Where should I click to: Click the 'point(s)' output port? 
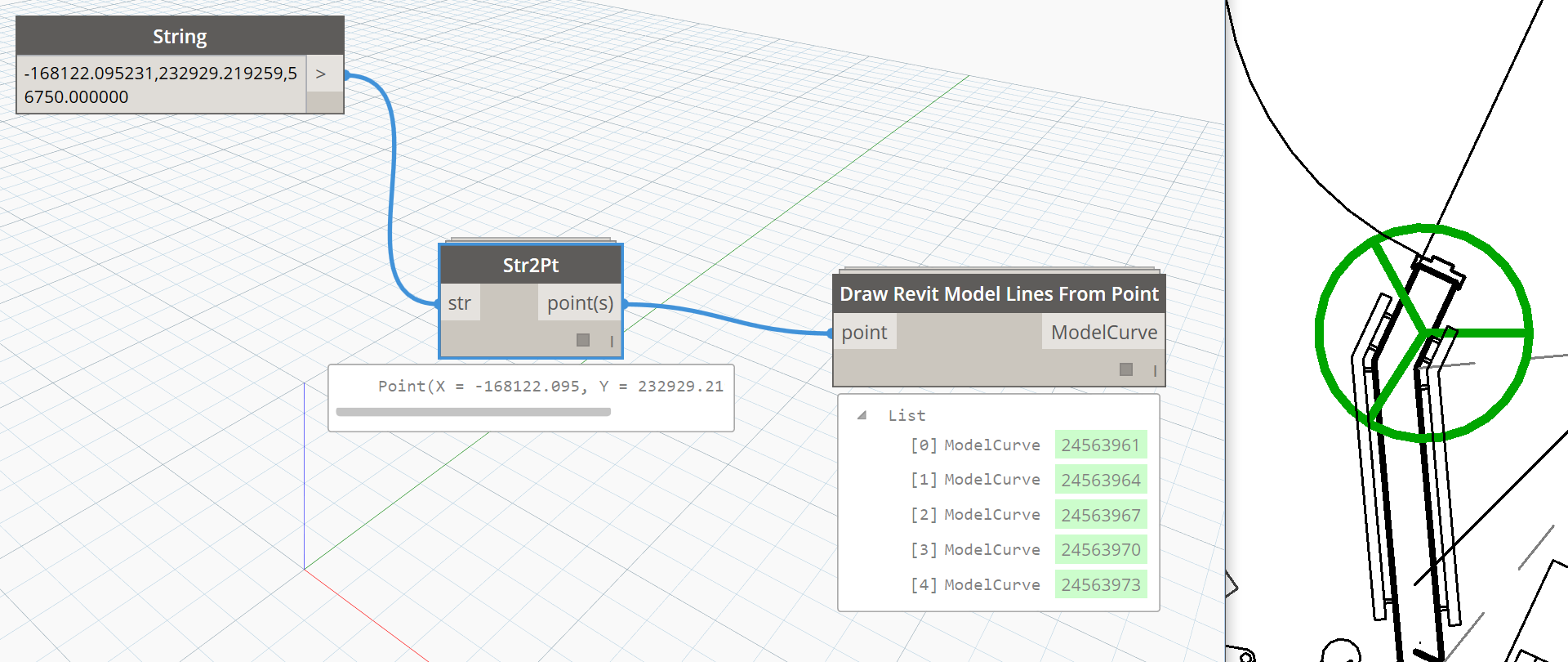580,303
